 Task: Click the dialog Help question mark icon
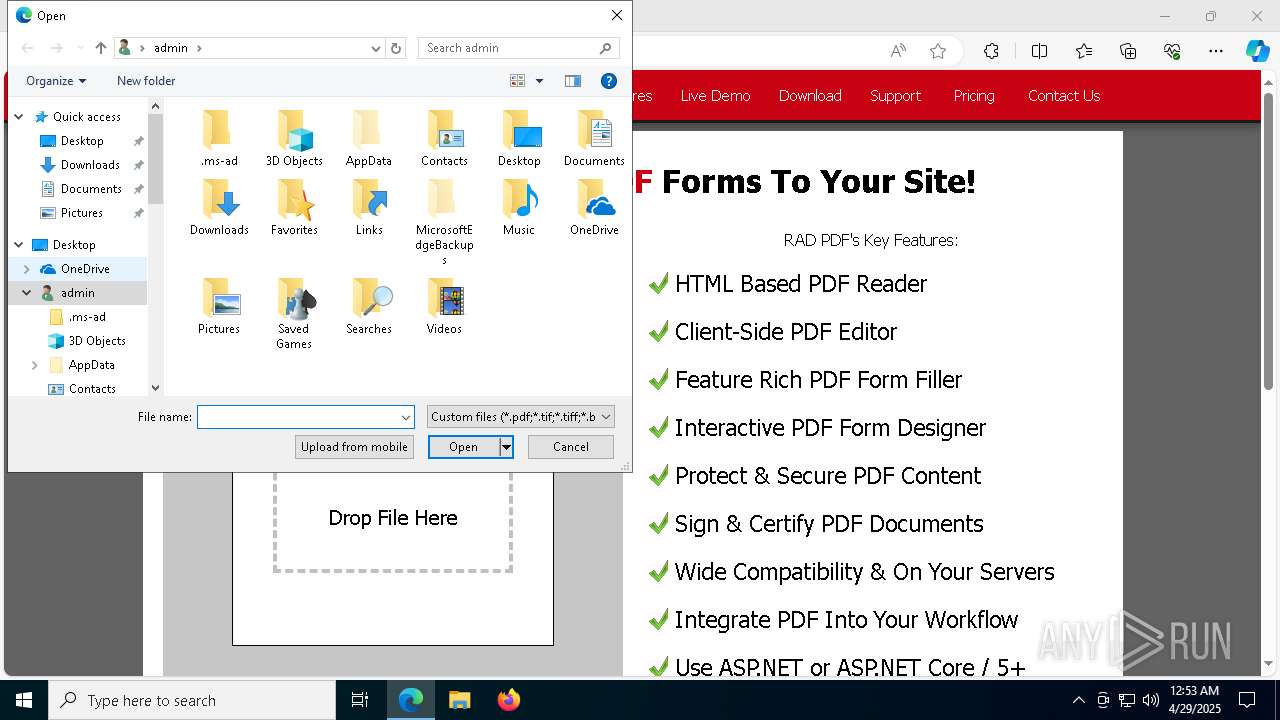tap(608, 81)
